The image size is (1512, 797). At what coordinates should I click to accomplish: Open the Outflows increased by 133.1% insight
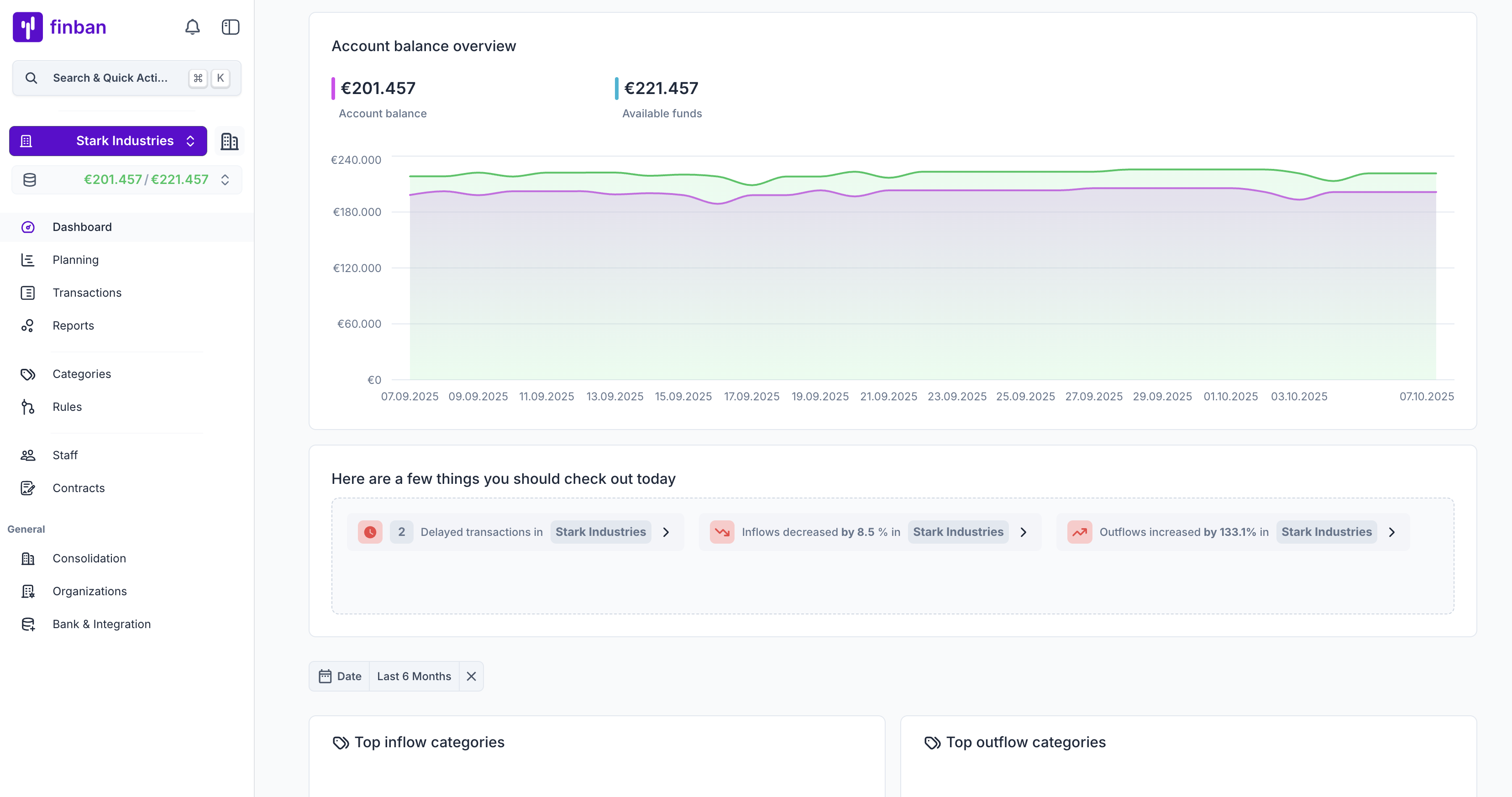1391,532
